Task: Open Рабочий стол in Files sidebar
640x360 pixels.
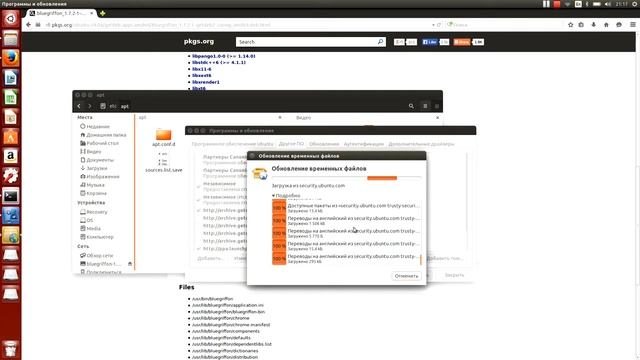Action: coord(100,143)
